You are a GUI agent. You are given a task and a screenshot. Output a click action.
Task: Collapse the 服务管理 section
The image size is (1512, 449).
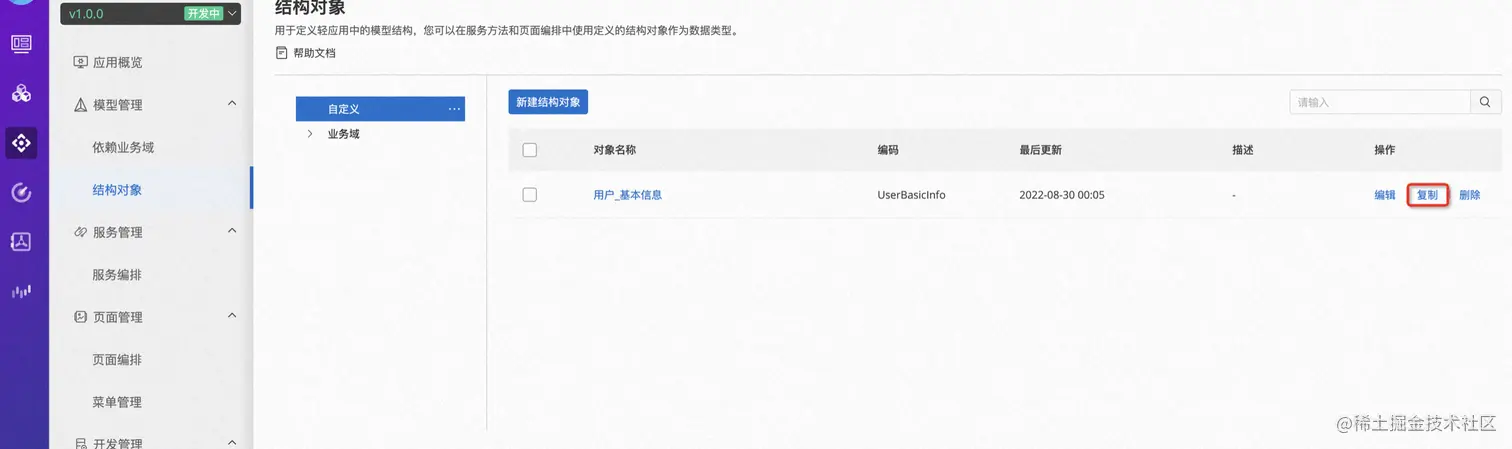232,231
